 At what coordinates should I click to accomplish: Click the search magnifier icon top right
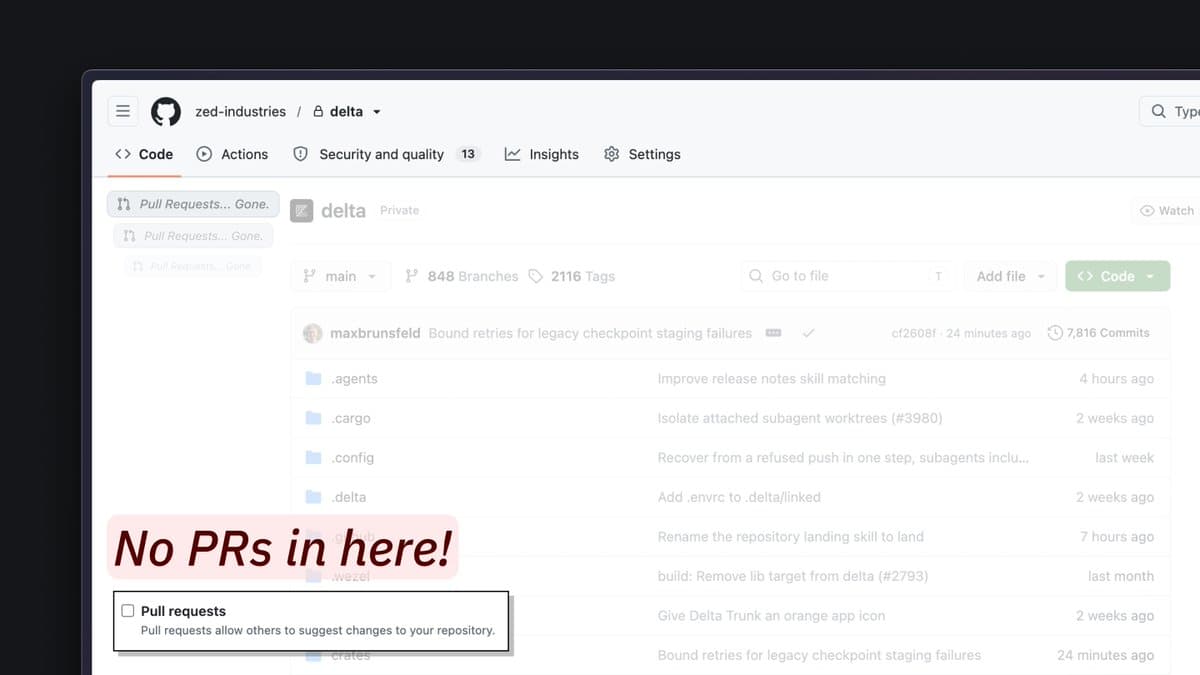(x=1158, y=111)
